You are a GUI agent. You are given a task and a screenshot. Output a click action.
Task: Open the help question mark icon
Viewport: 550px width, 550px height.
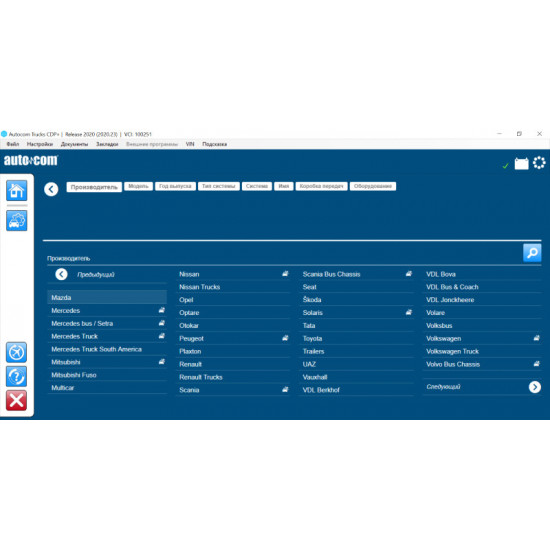tap(16, 376)
